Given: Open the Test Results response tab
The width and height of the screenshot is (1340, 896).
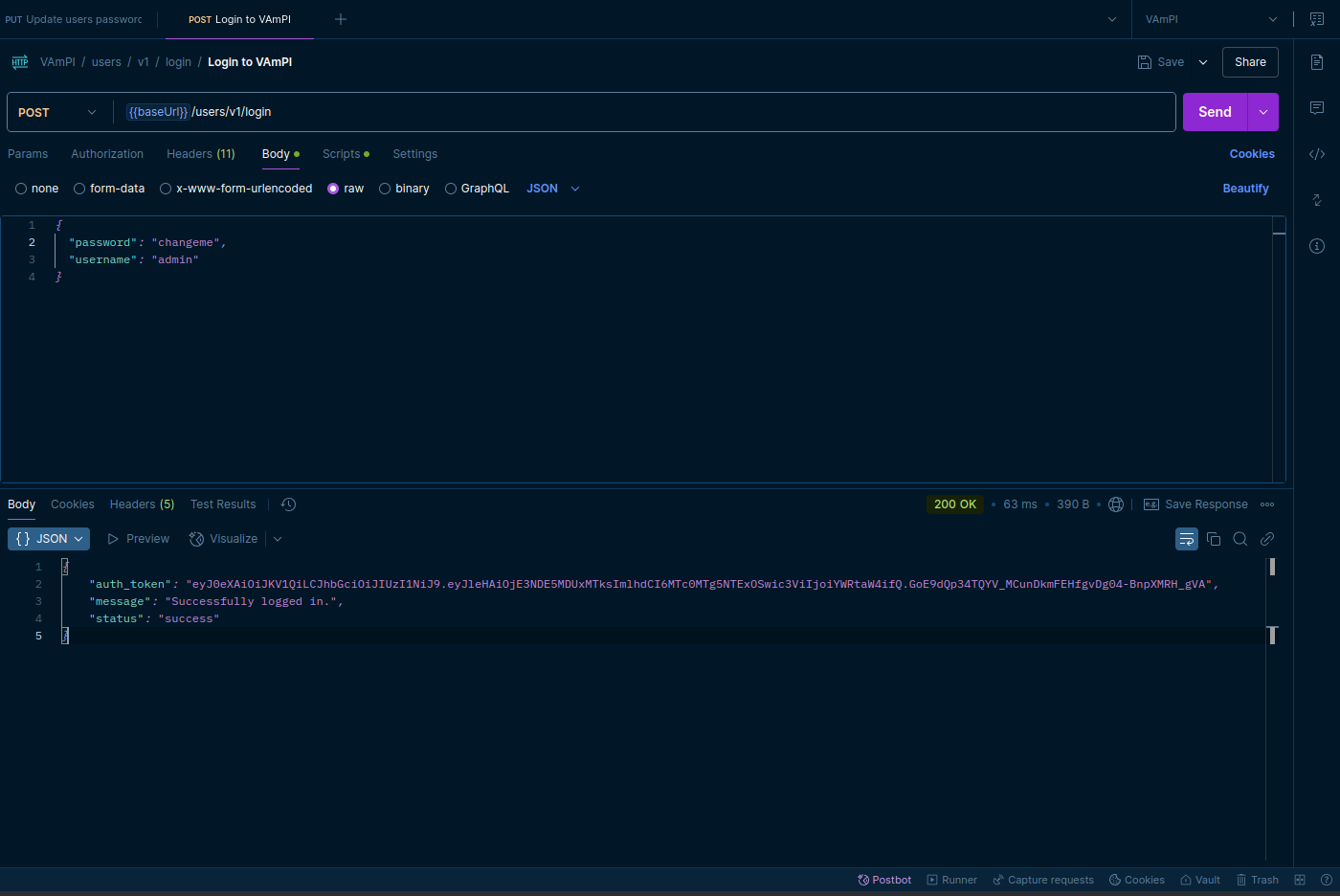Looking at the screenshot, I should click(x=223, y=504).
